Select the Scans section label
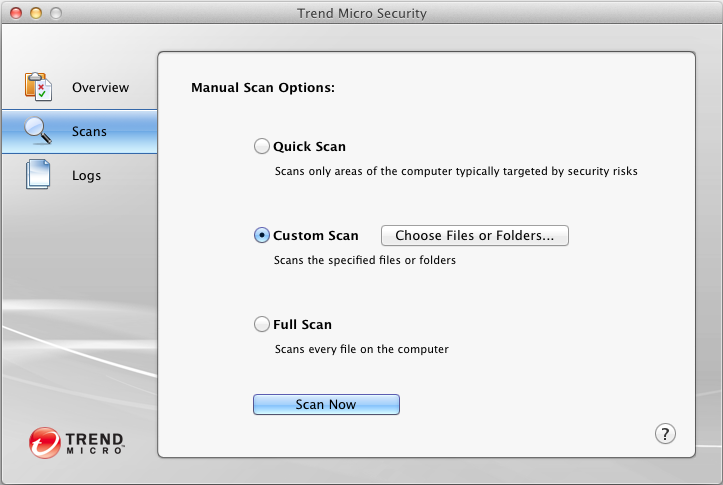The width and height of the screenshot is (723, 485). pos(89,132)
